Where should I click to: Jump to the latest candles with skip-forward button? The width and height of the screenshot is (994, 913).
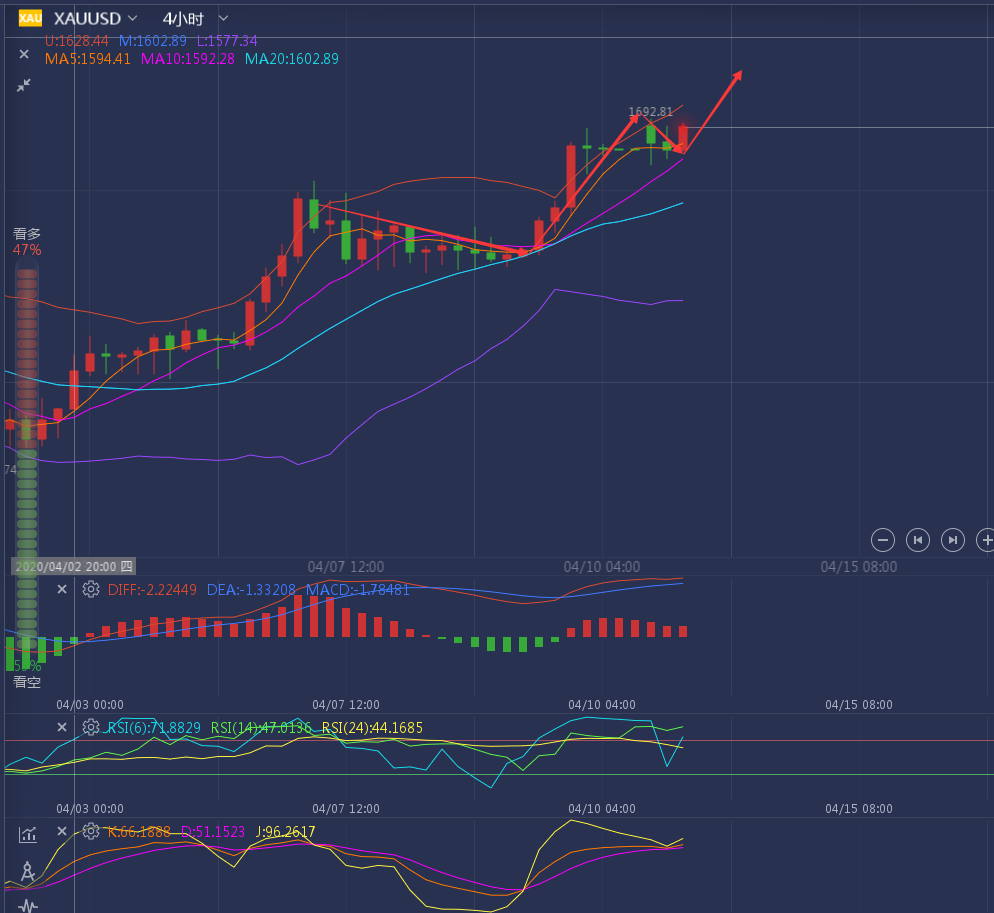coord(953,540)
